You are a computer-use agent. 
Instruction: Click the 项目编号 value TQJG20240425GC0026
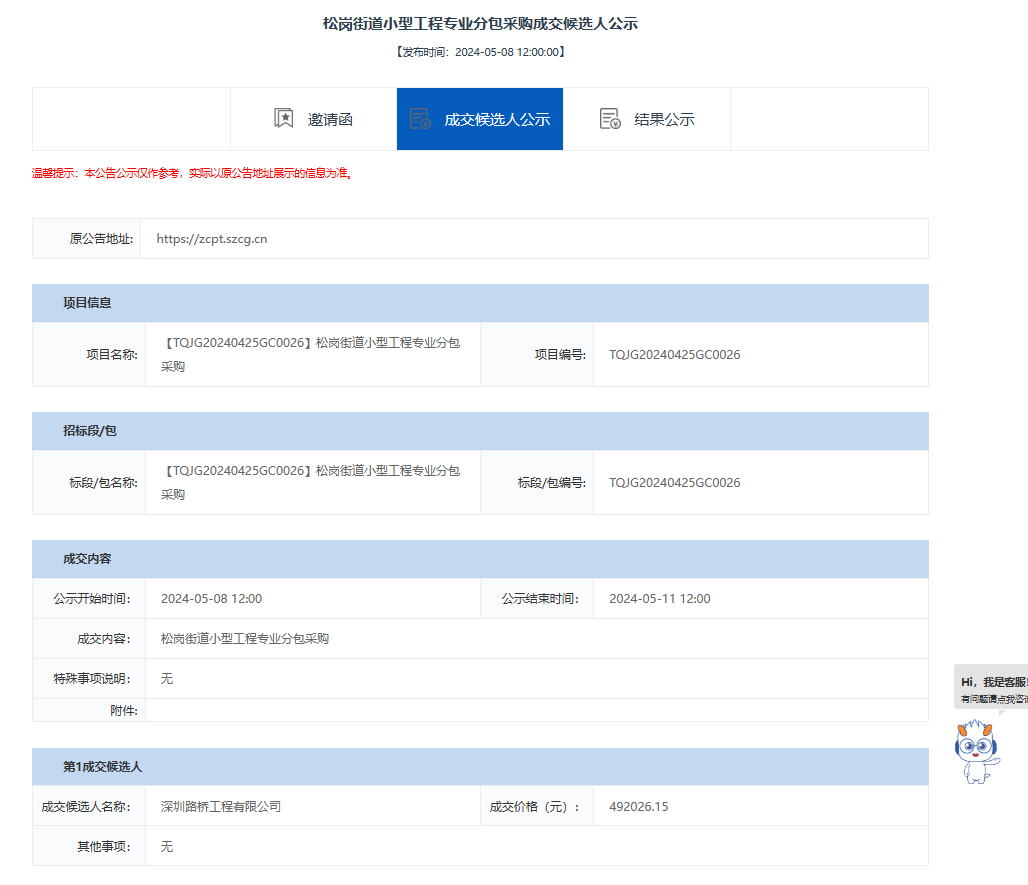click(x=675, y=355)
